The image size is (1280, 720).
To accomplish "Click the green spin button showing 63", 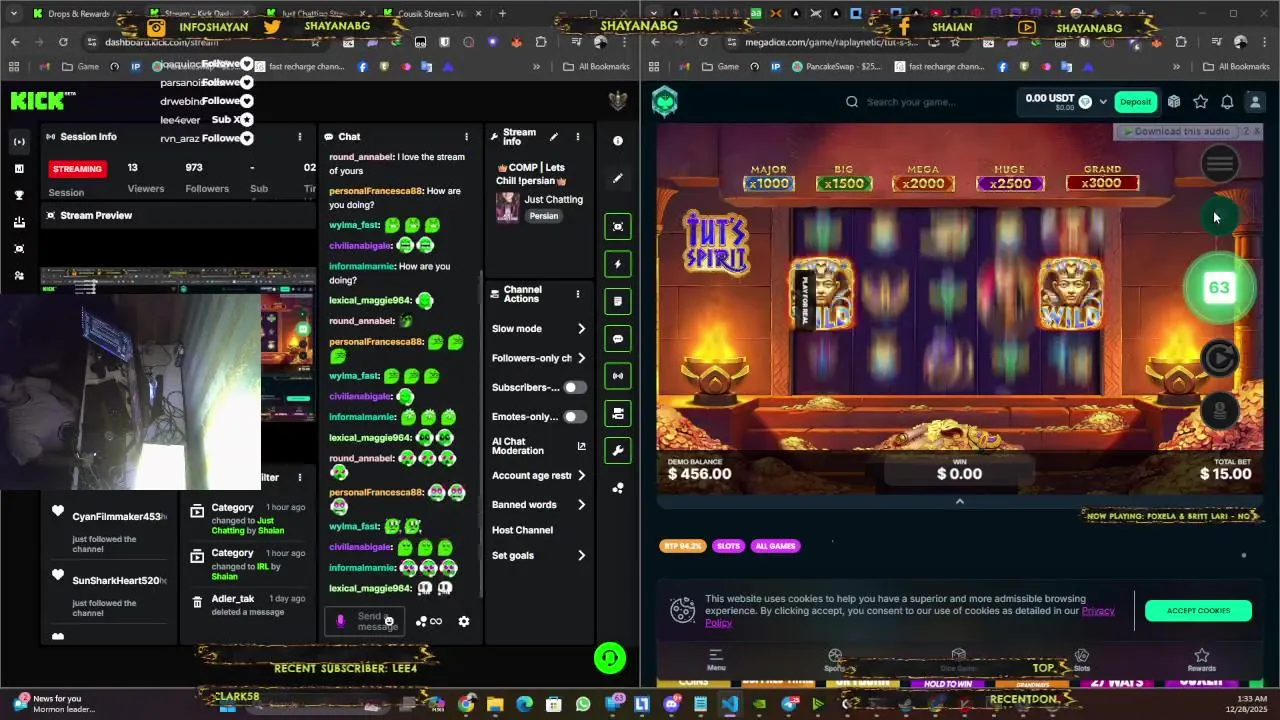I will point(1219,288).
